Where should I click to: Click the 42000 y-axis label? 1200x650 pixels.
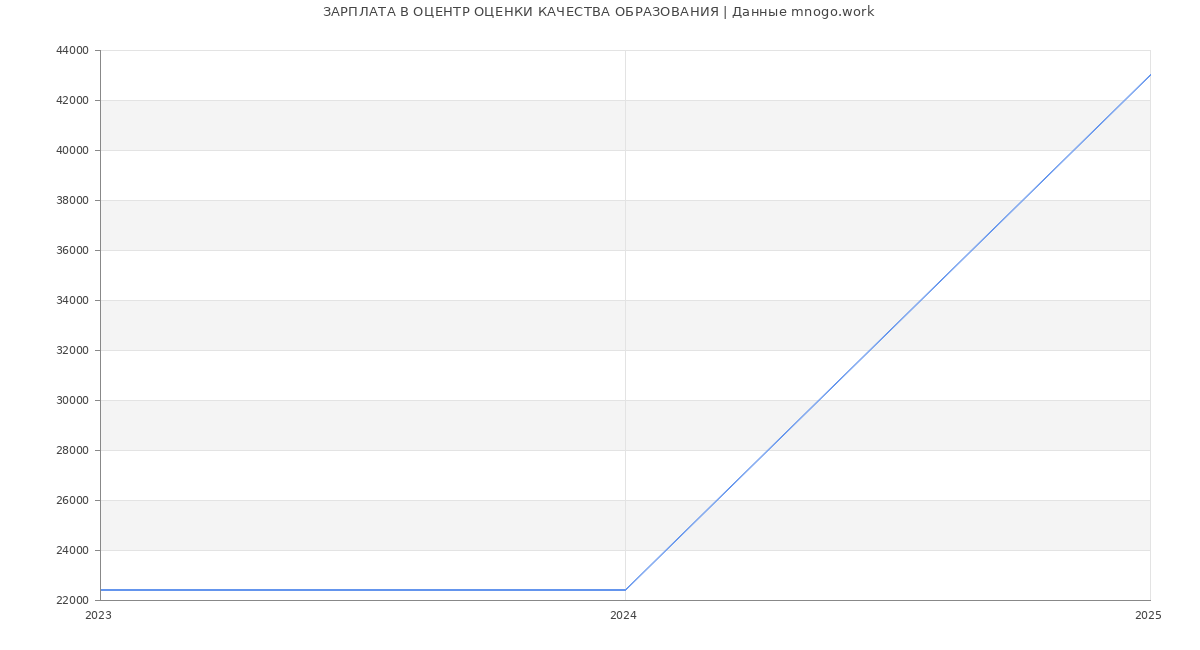click(74, 100)
